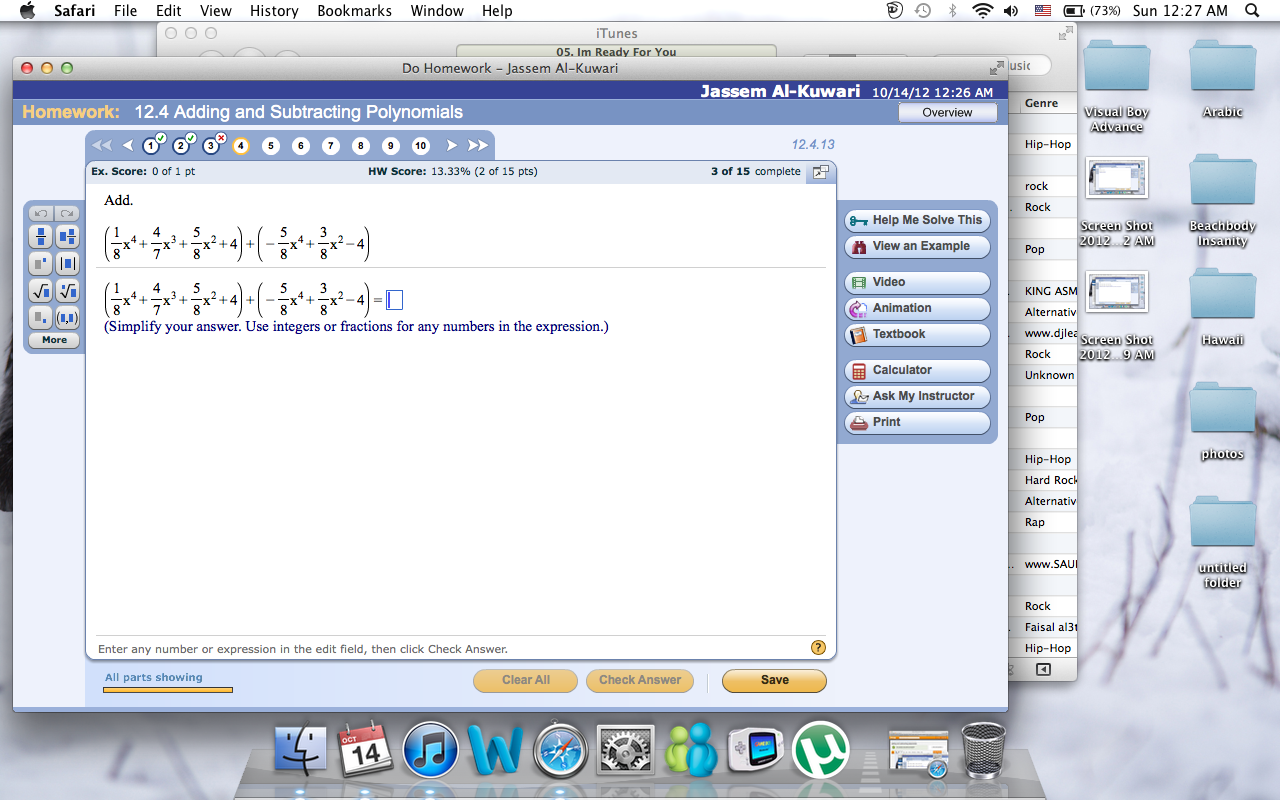The image size is (1280, 800).
Task: Open View an Example
Action: click(917, 246)
